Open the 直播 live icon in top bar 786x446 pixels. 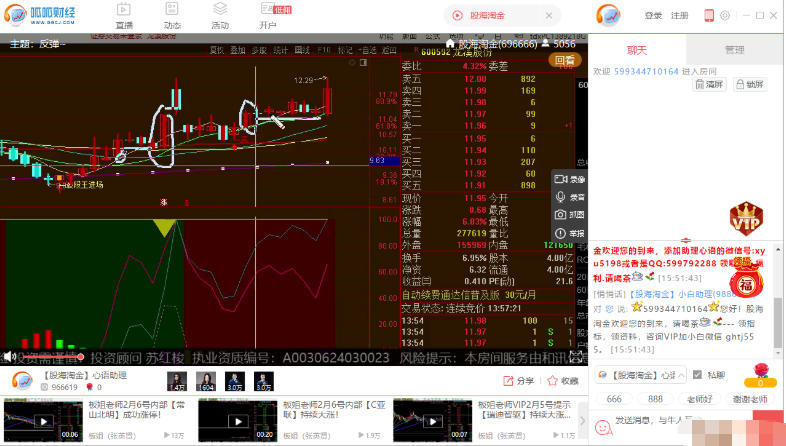pyautogui.click(x=124, y=16)
